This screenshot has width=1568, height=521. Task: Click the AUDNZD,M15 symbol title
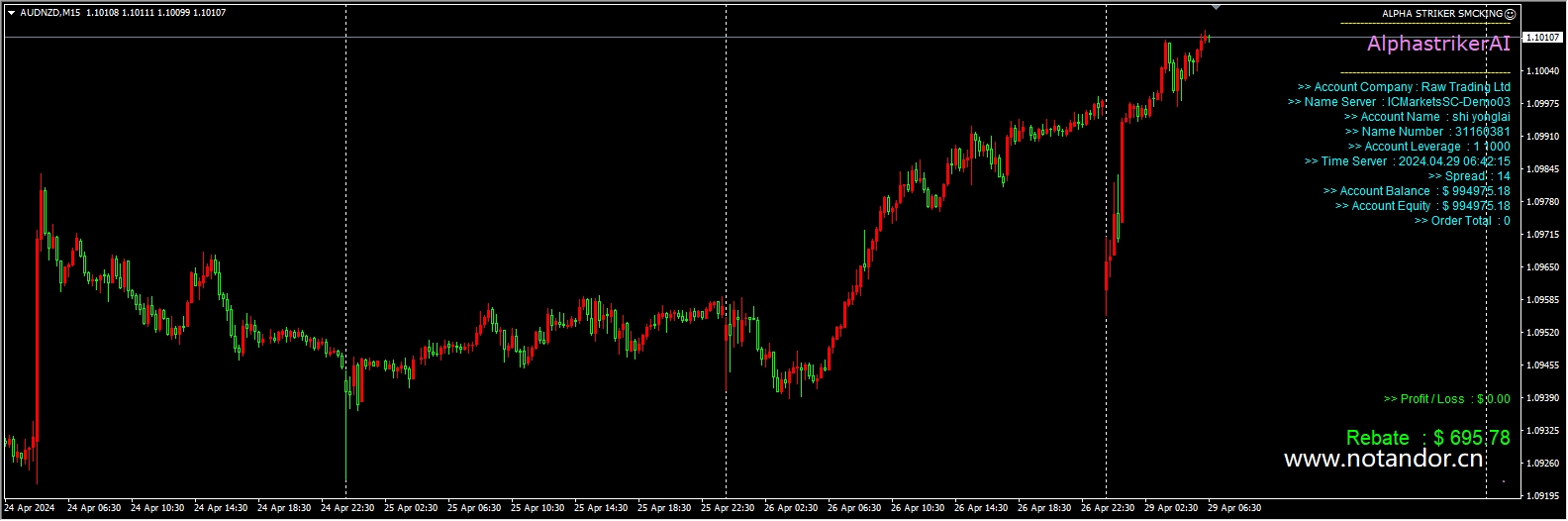[49, 13]
